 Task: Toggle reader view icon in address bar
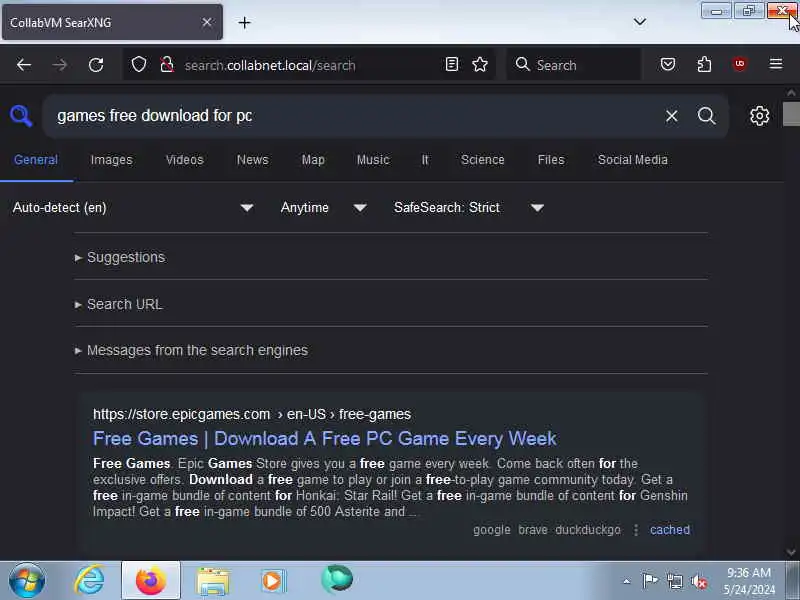pyautogui.click(x=452, y=64)
